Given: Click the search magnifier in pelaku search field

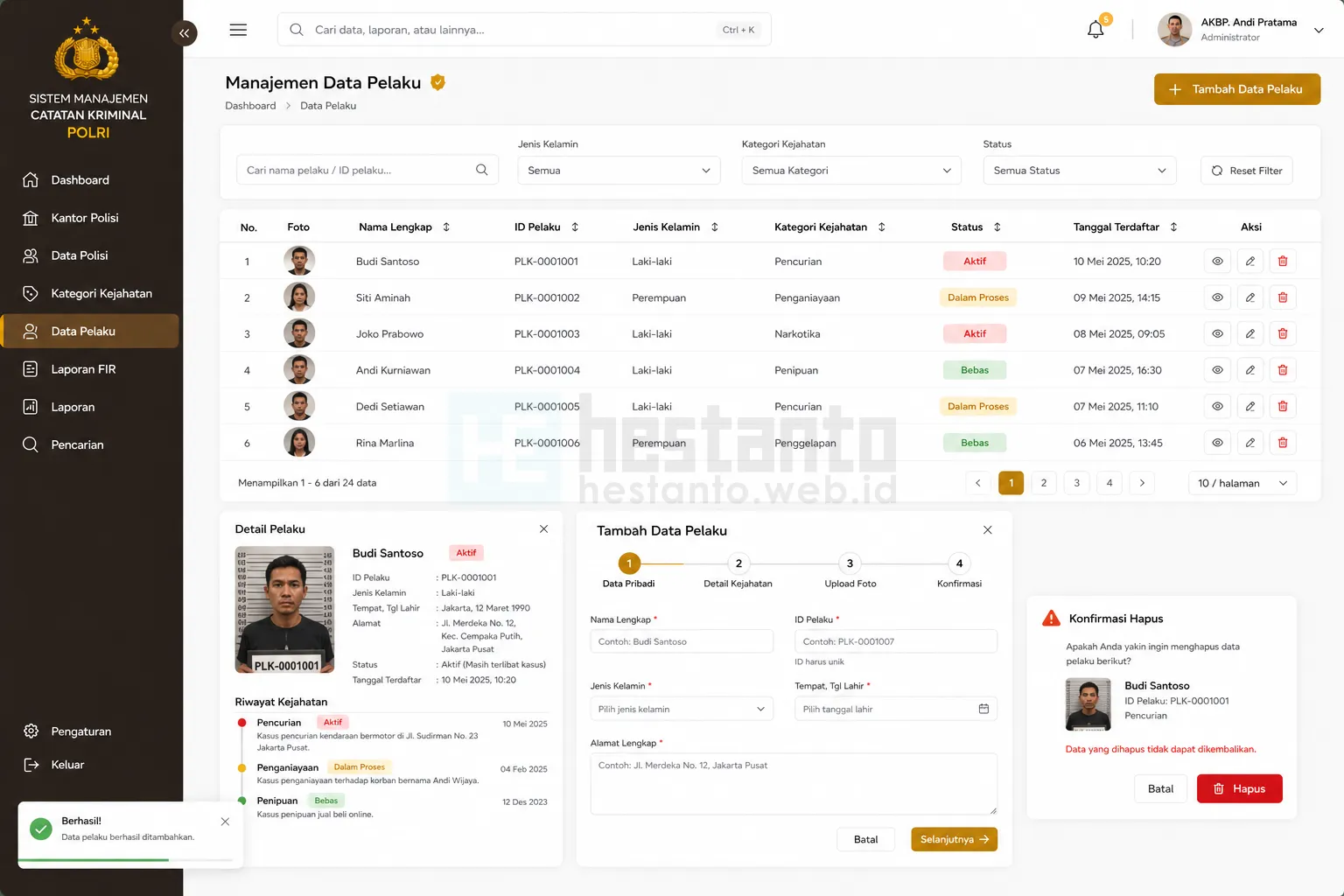Looking at the screenshot, I should pos(481,170).
